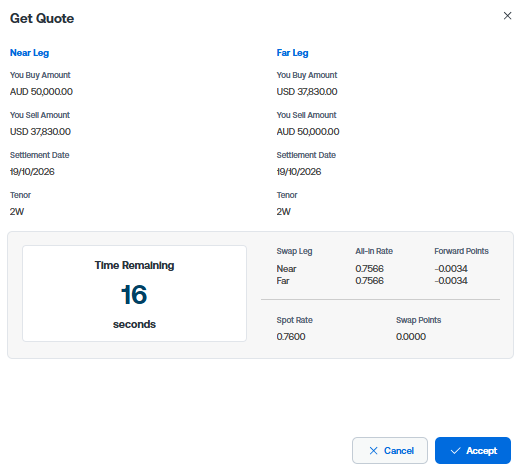This screenshot has width=521, height=471.
Task: Click Far row Forward Points -0.0034
Action: point(451,281)
